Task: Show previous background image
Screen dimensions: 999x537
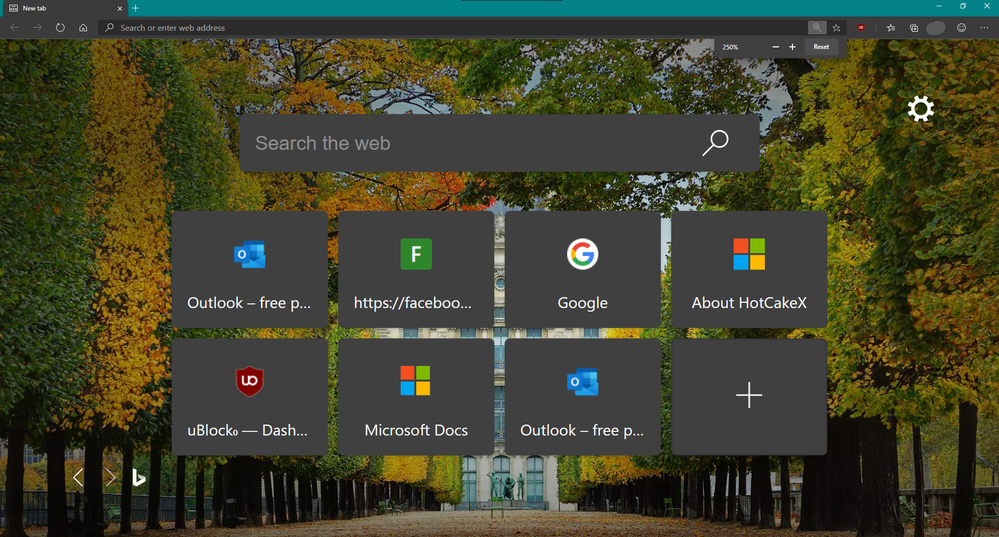Action: click(x=78, y=477)
